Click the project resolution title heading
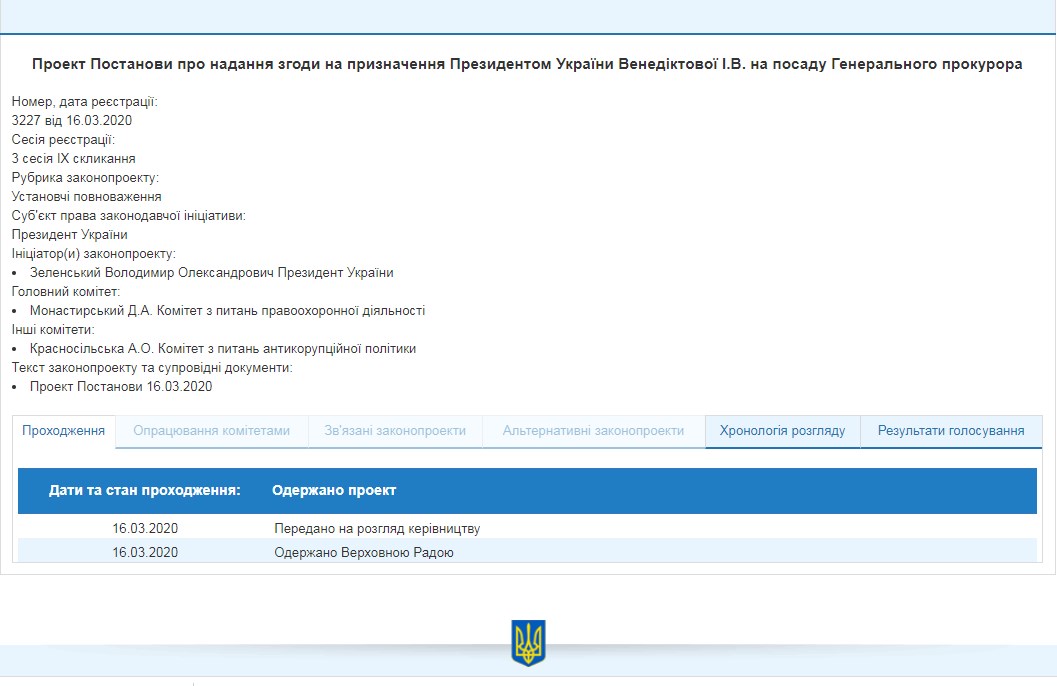This screenshot has width=1057, height=686. [x=527, y=64]
